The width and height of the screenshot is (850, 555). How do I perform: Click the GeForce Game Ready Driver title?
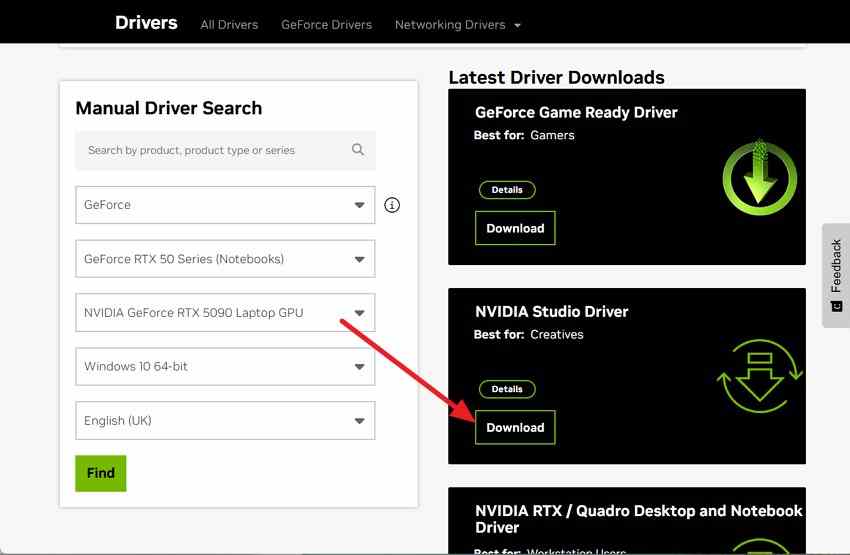576,113
